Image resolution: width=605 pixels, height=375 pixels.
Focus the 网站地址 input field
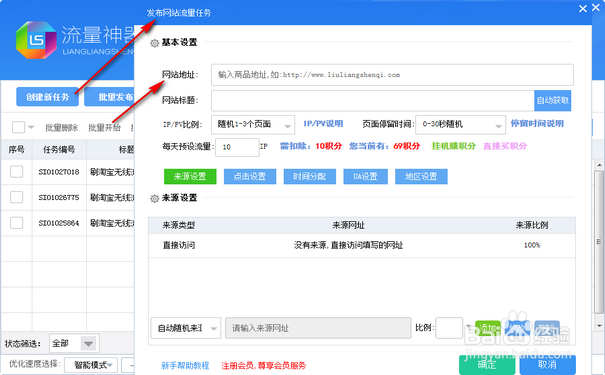tap(392, 75)
